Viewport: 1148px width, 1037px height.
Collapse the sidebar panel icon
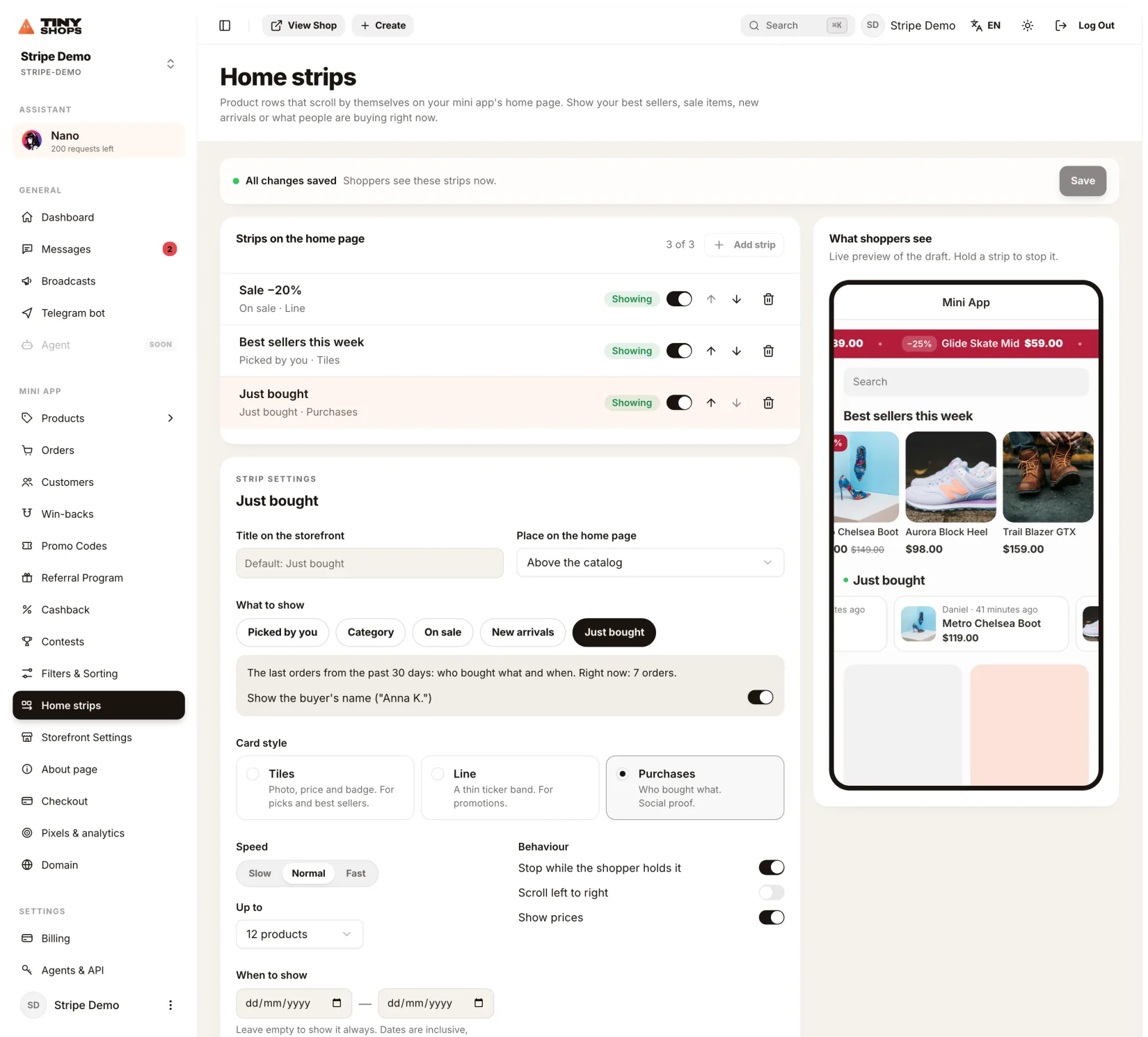pos(225,26)
